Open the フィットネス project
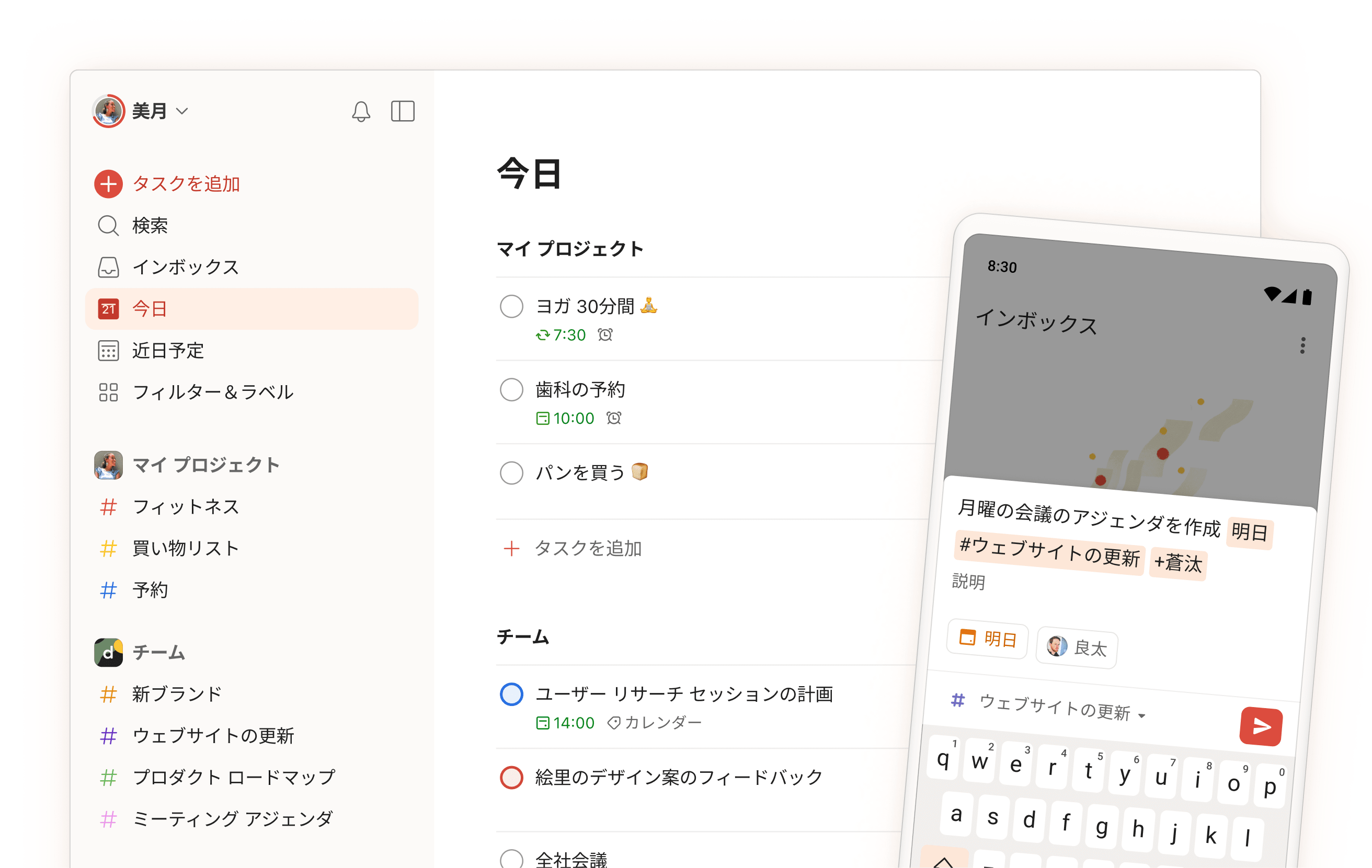1372x868 pixels. click(x=186, y=507)
